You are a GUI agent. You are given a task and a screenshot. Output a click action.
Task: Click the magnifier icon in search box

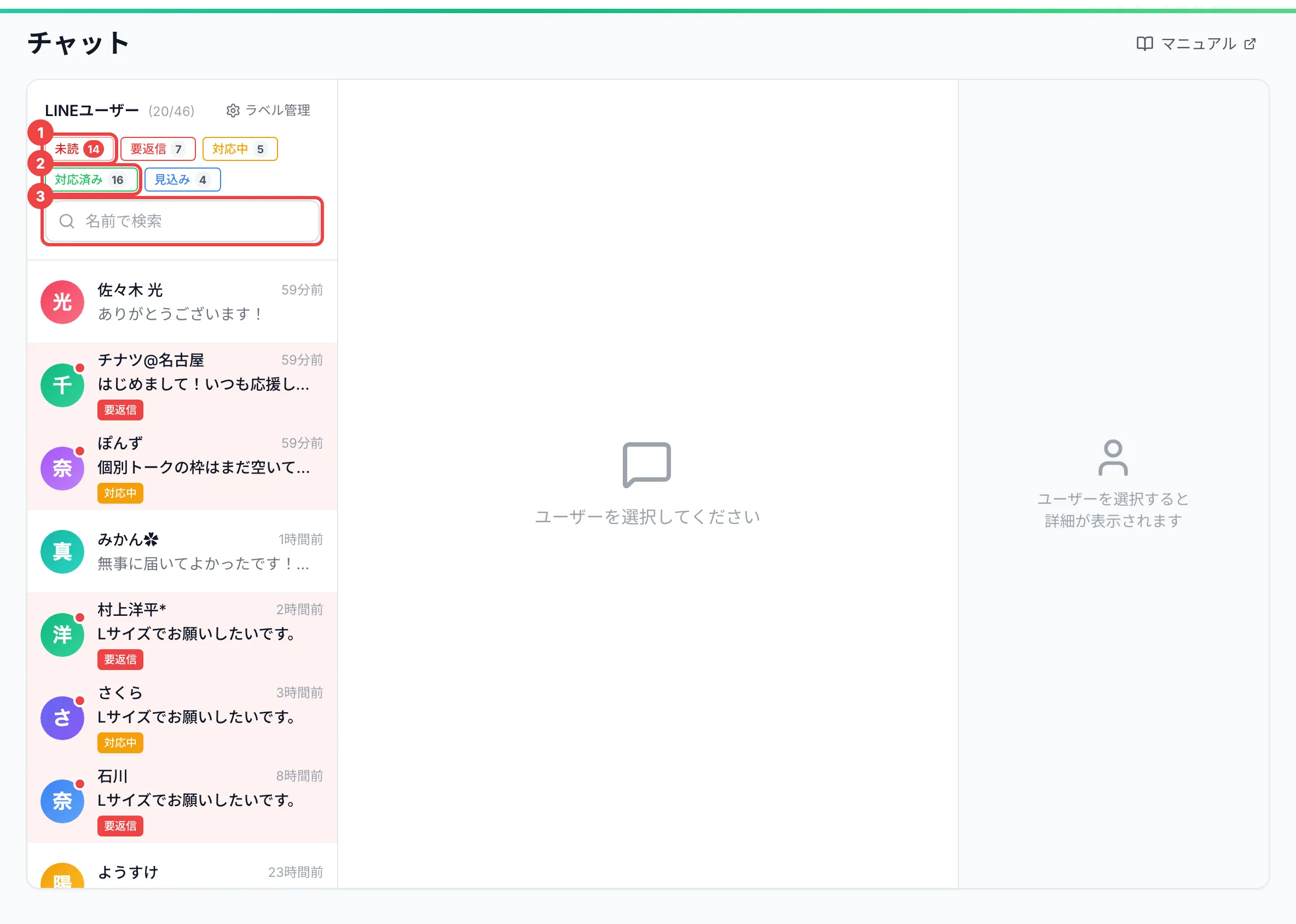point(67,221)
